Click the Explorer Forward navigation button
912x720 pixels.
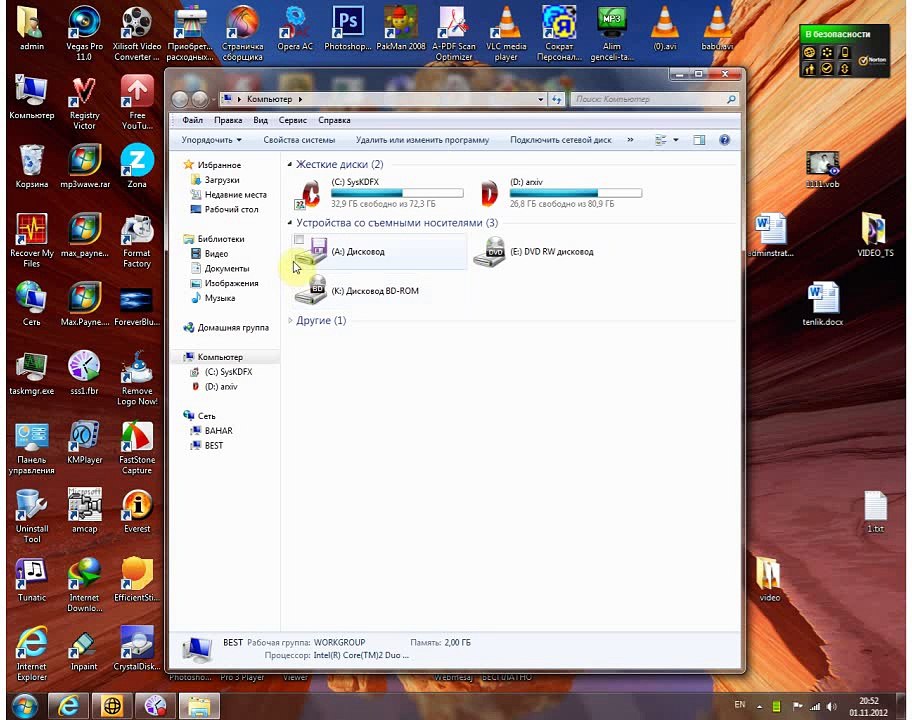coord(200,99)
